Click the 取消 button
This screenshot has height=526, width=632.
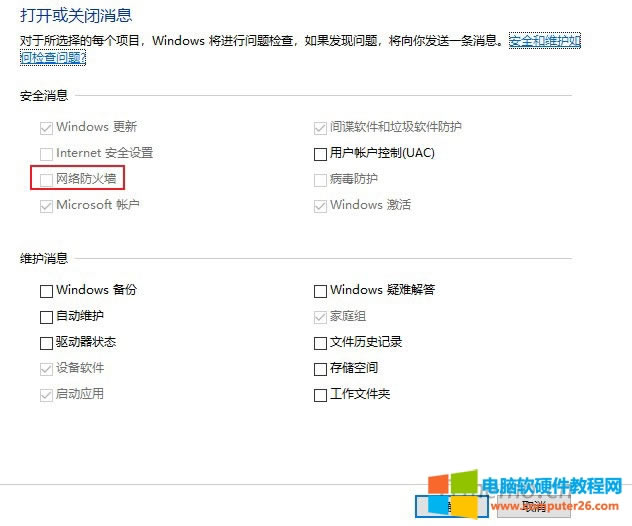click(x=534, y=506)
